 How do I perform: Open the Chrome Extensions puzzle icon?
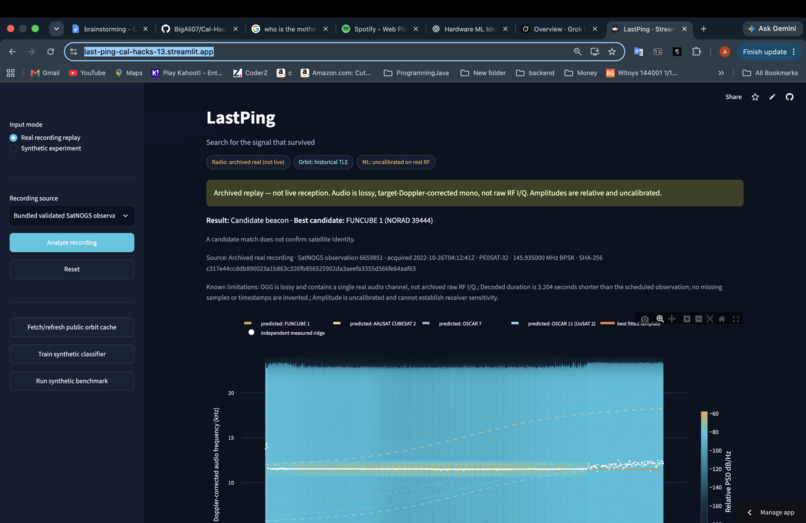[x=697, y=51]
